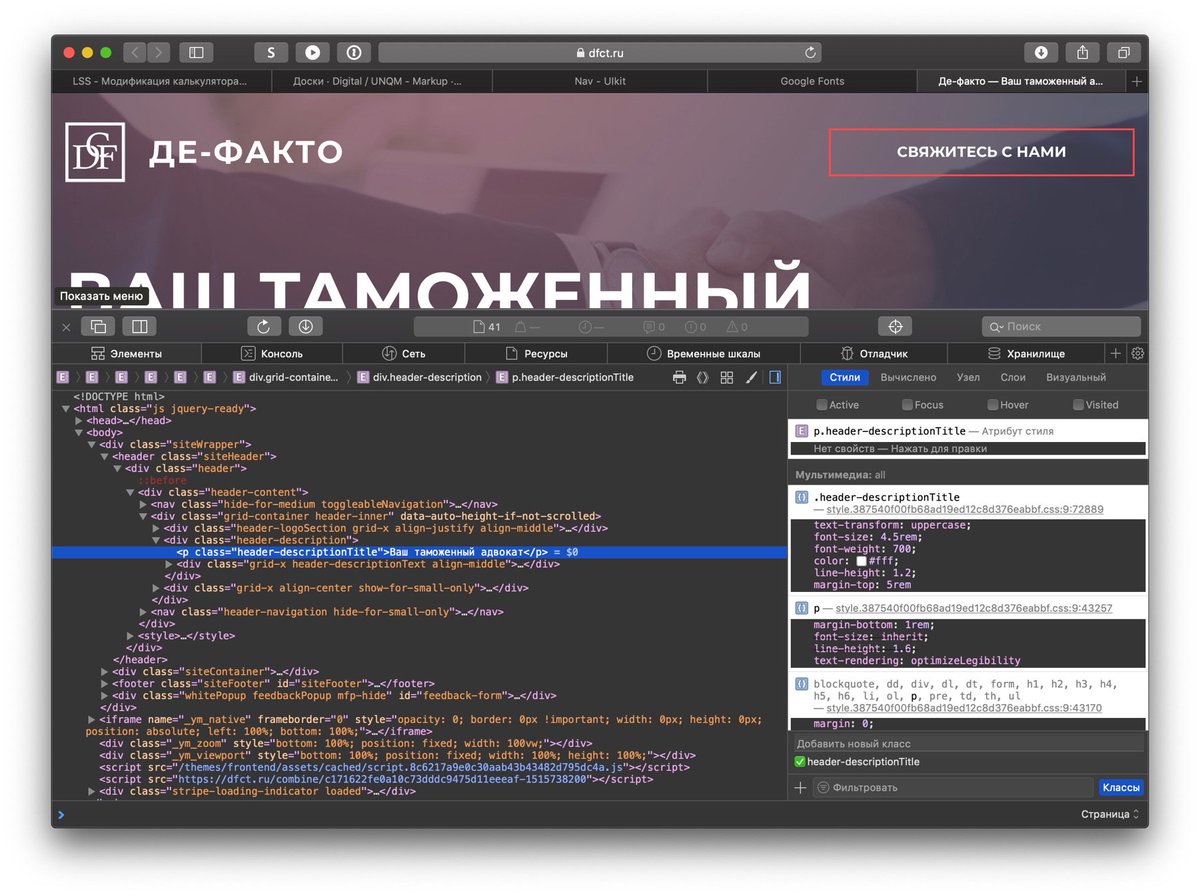Open the Хранилище tab

point(1026,353)
